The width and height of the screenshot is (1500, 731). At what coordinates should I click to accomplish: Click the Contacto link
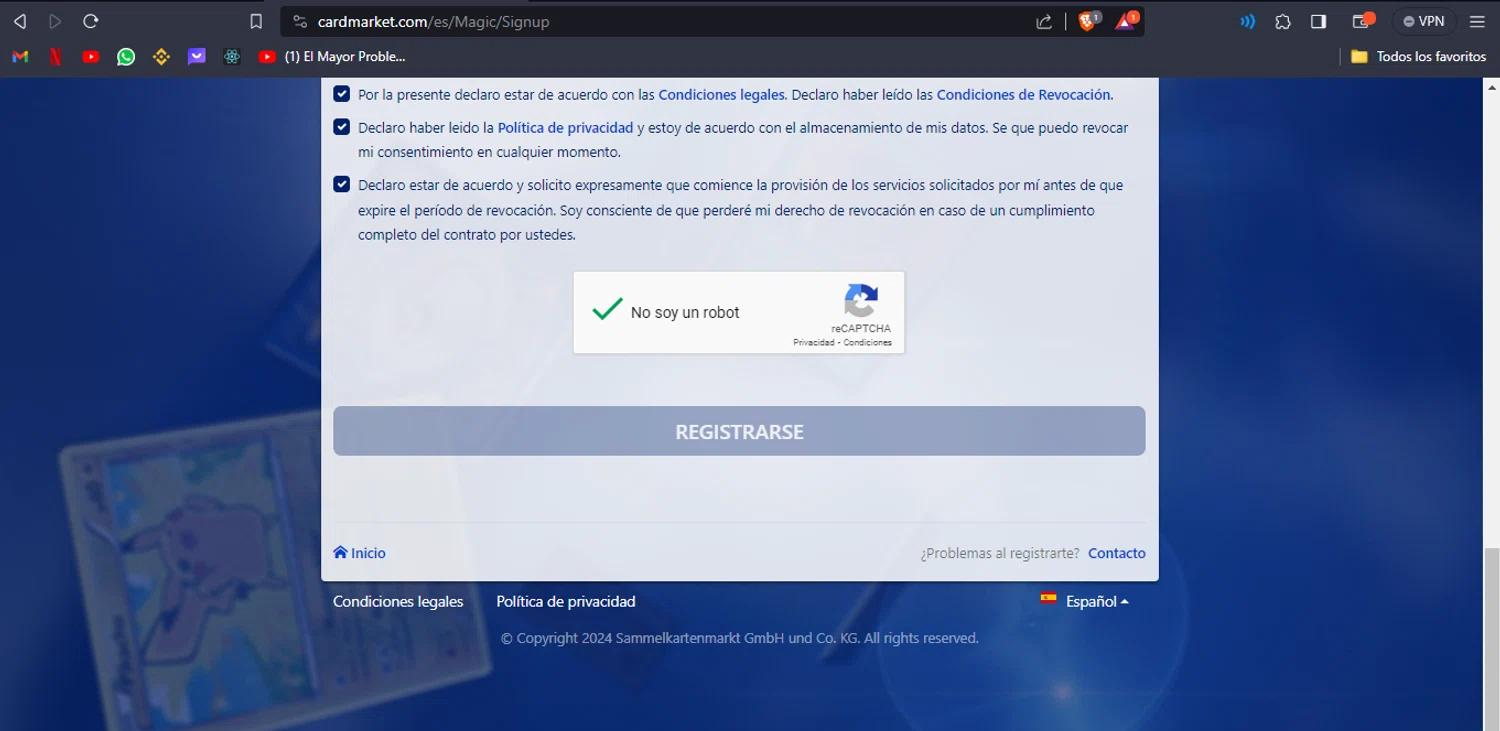(1117, 553)
